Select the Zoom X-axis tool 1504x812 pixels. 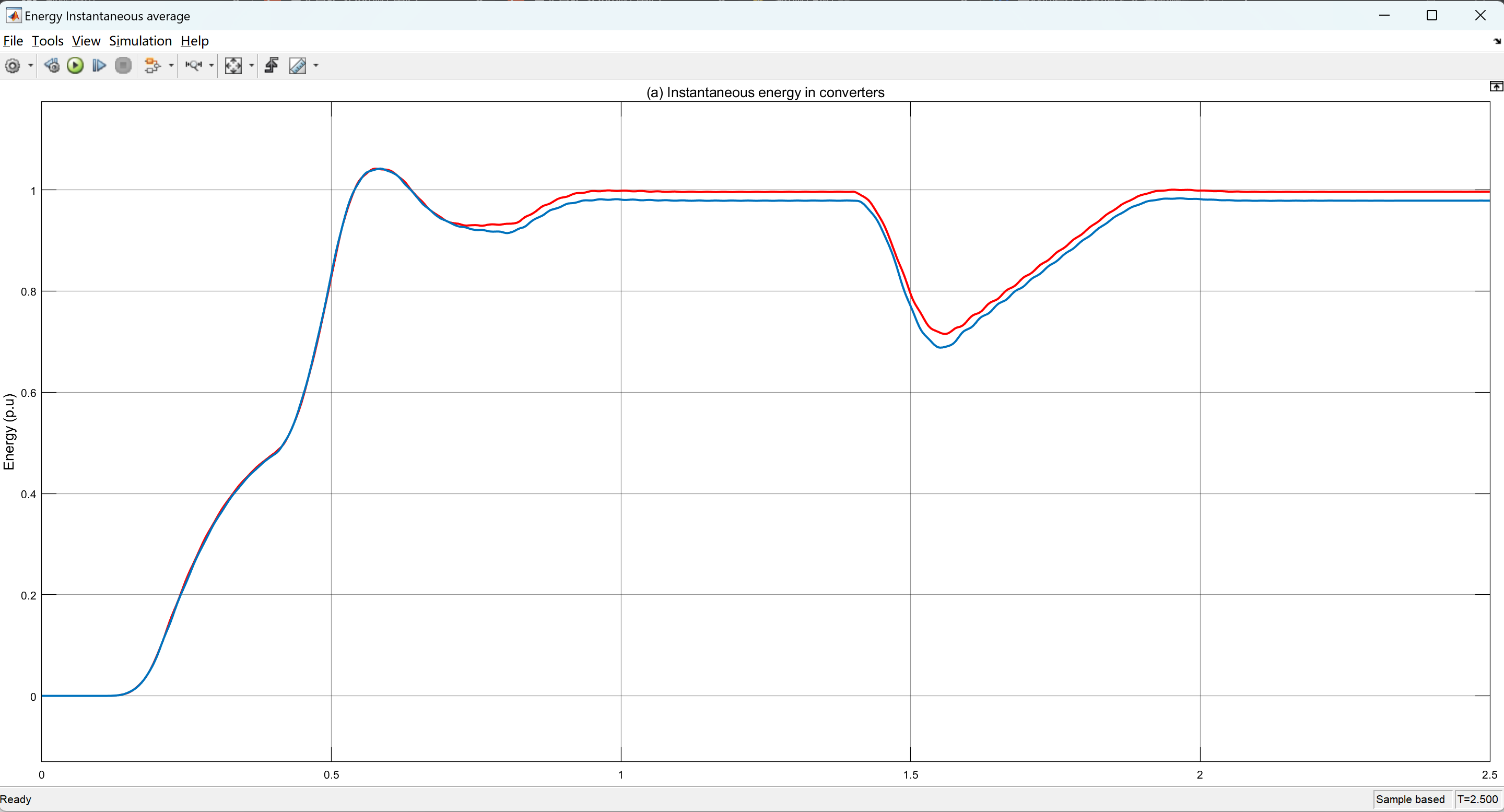[x=193, y=65]
